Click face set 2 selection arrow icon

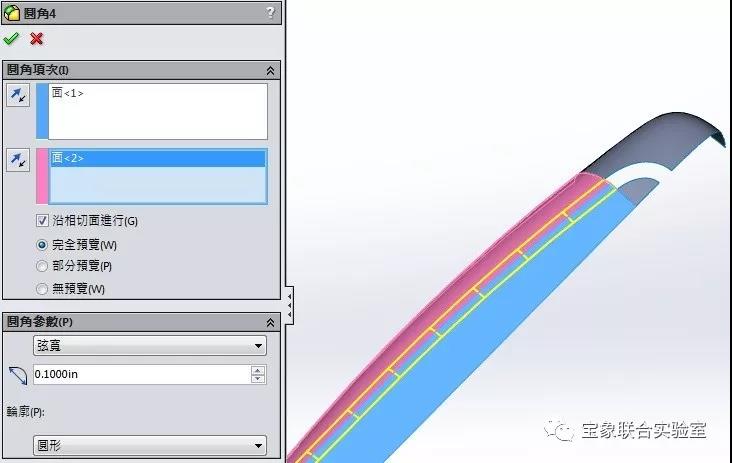tap(18, 160)
